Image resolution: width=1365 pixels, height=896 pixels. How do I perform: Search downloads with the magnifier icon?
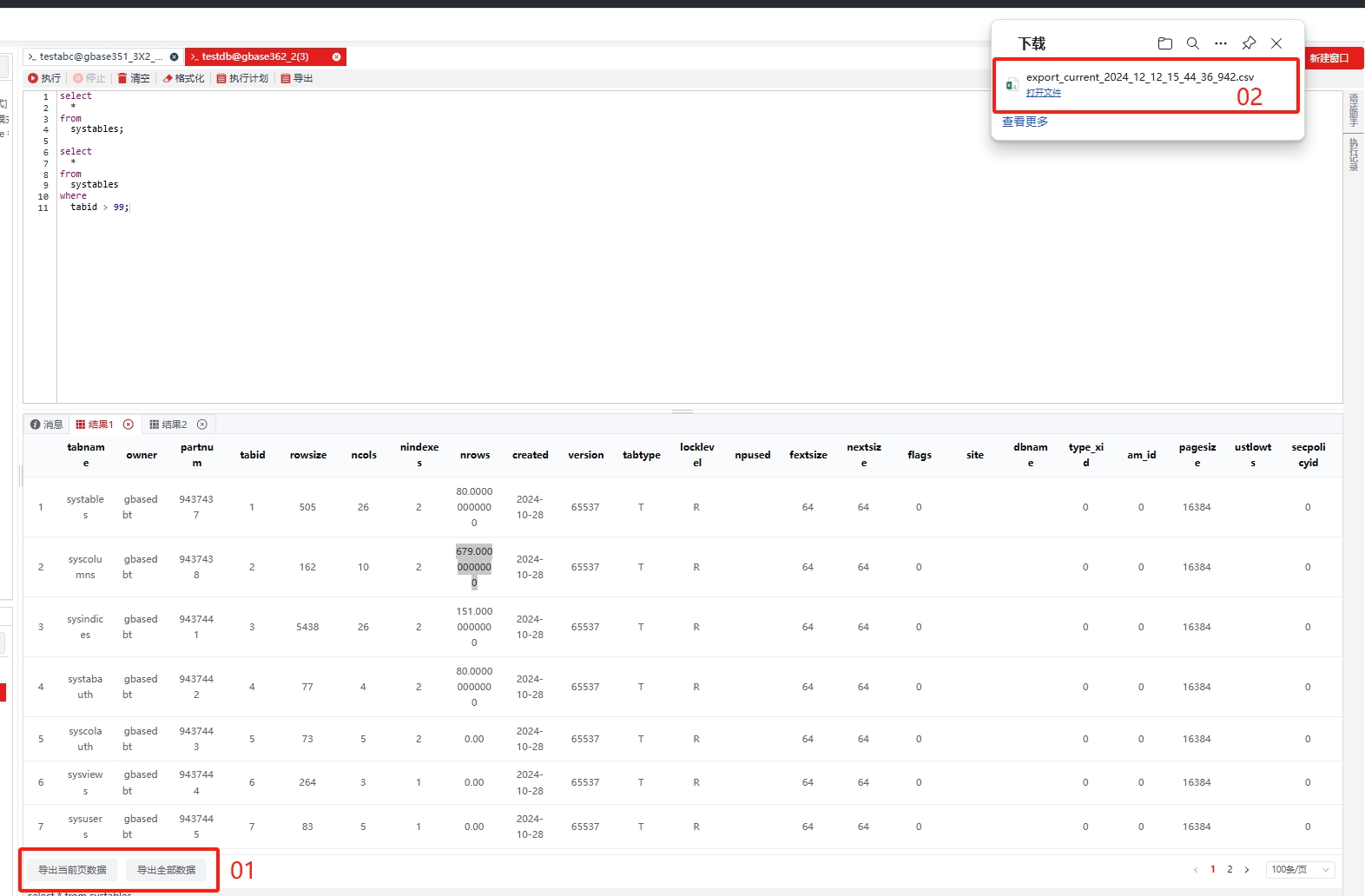click(x=1193, y=43)
